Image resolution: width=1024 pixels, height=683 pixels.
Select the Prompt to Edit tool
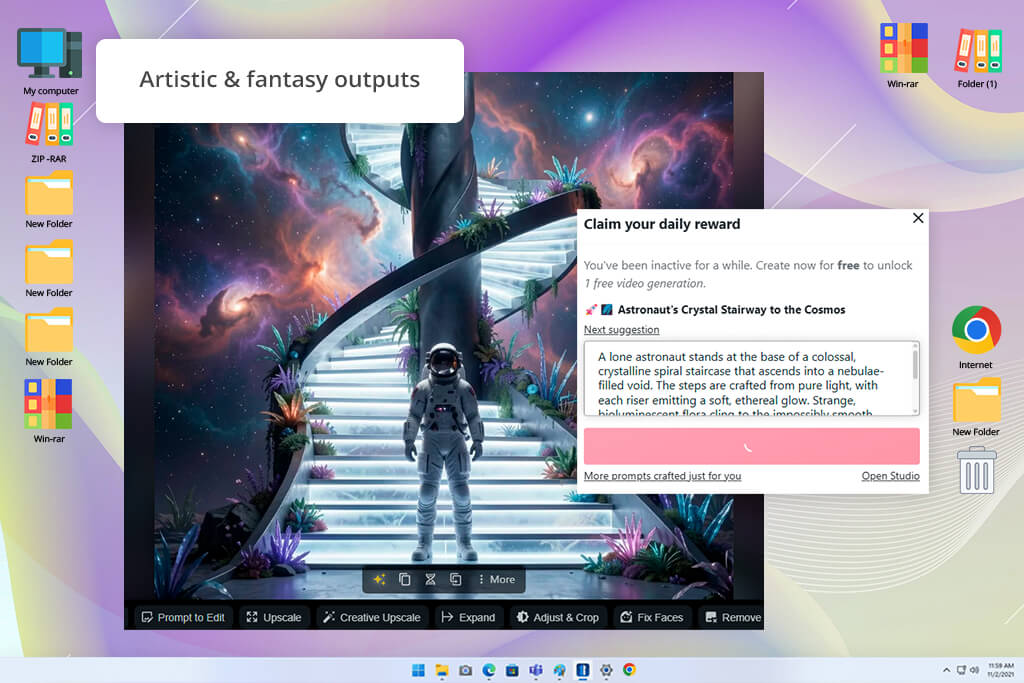[x=183, y=617]
